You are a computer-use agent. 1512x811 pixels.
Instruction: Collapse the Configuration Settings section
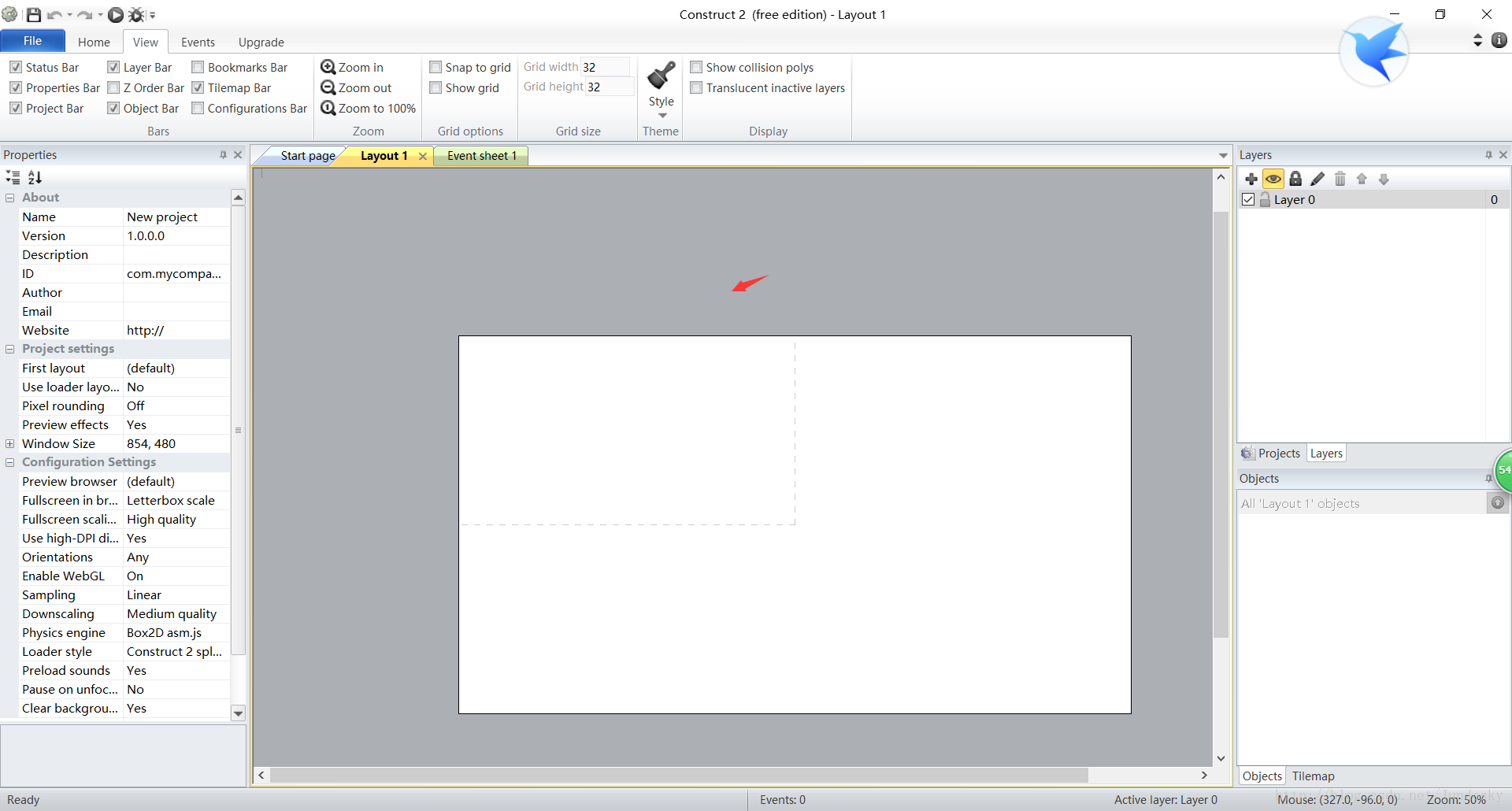[x=10, y=462]
